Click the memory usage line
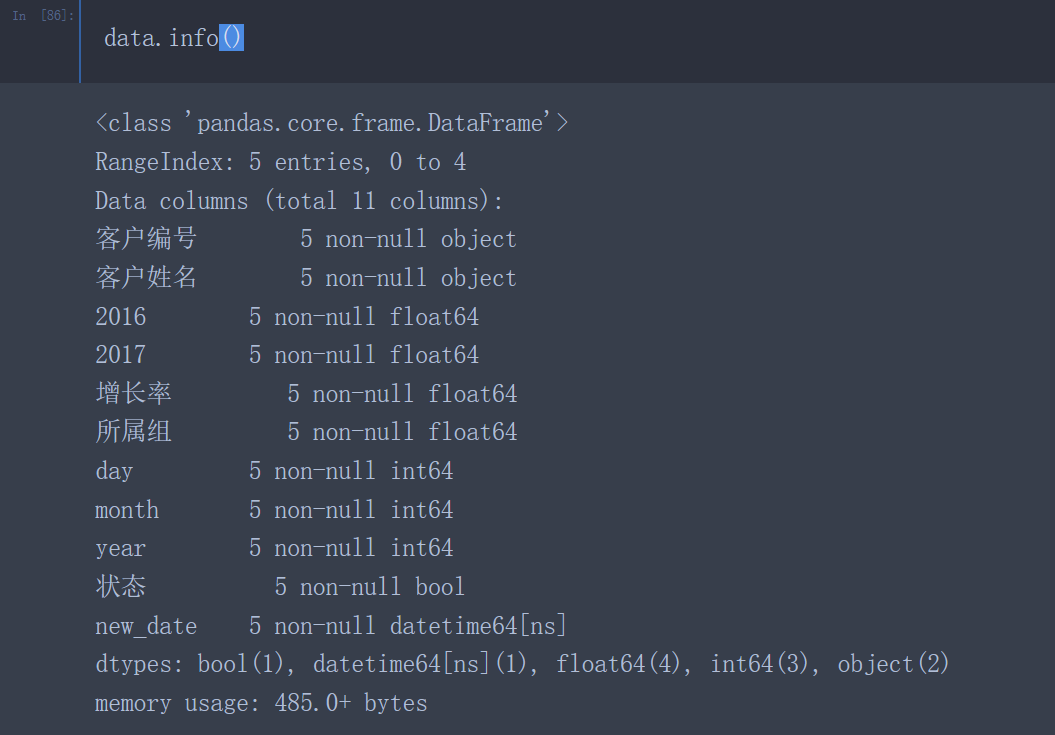1055x735 pixels. pyautogui.click(x=261, y=703)
